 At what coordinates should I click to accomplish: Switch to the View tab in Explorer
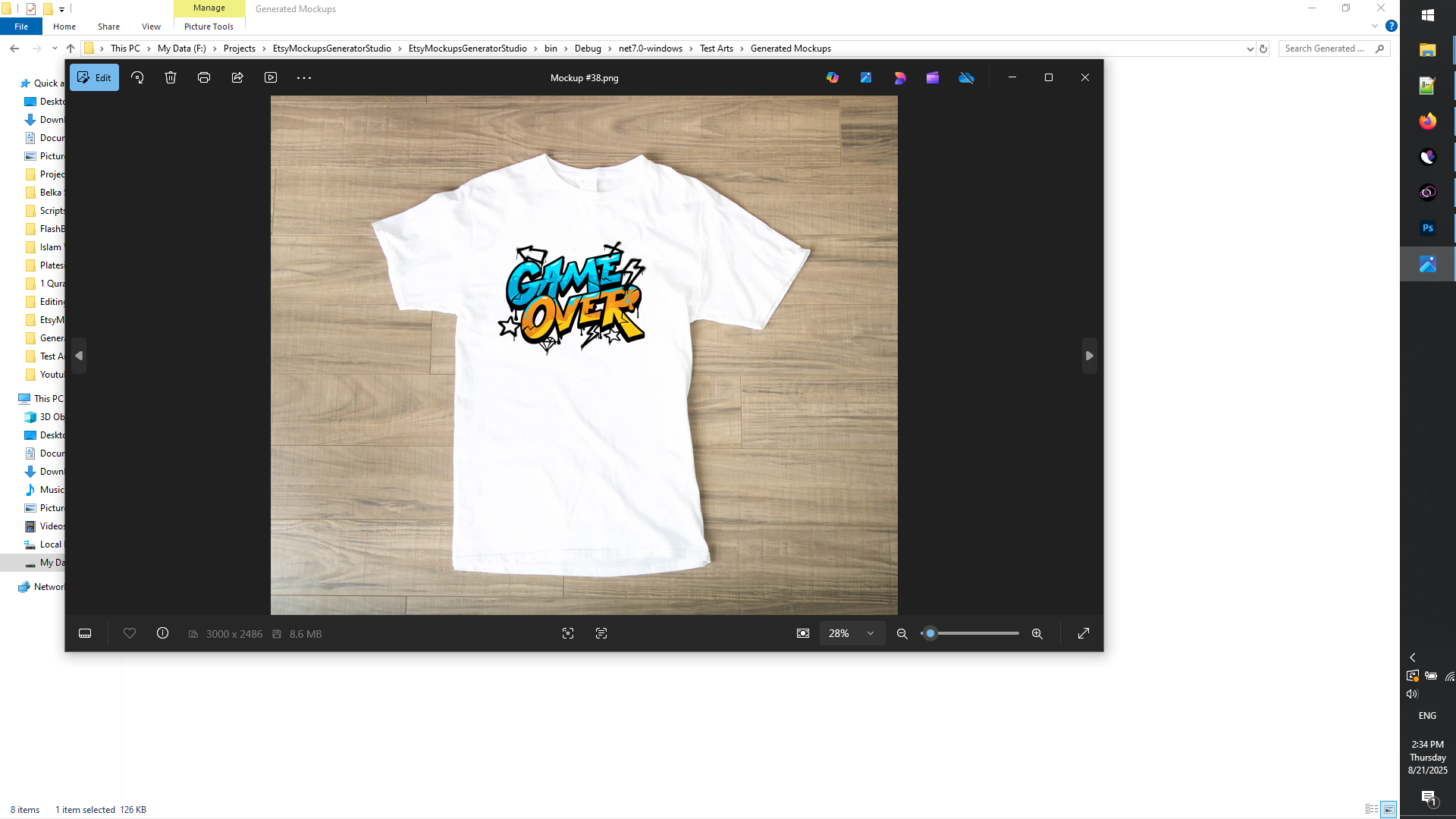[x=150, y=26]
